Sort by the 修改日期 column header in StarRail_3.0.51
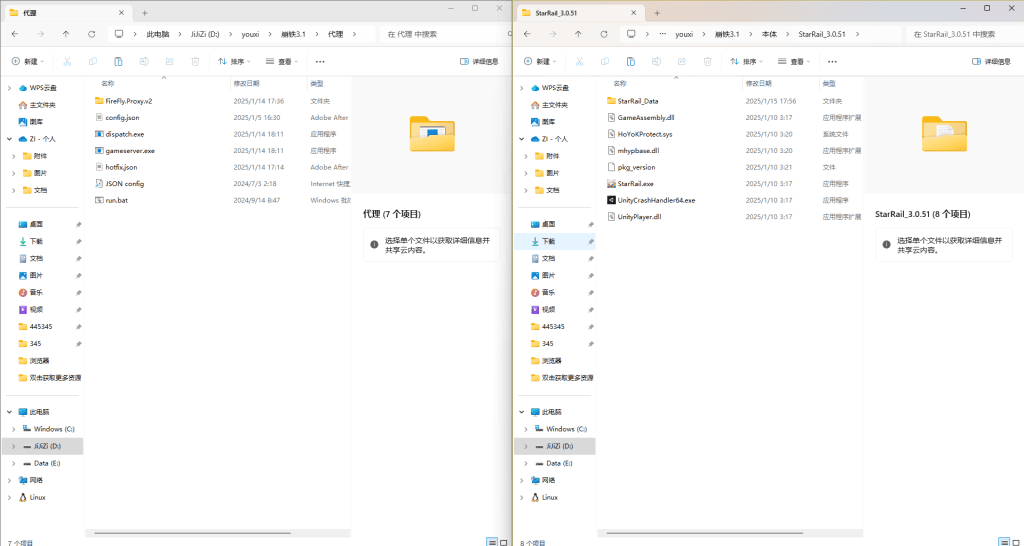This screenshot has width=1024, height=546. point(759,83)
